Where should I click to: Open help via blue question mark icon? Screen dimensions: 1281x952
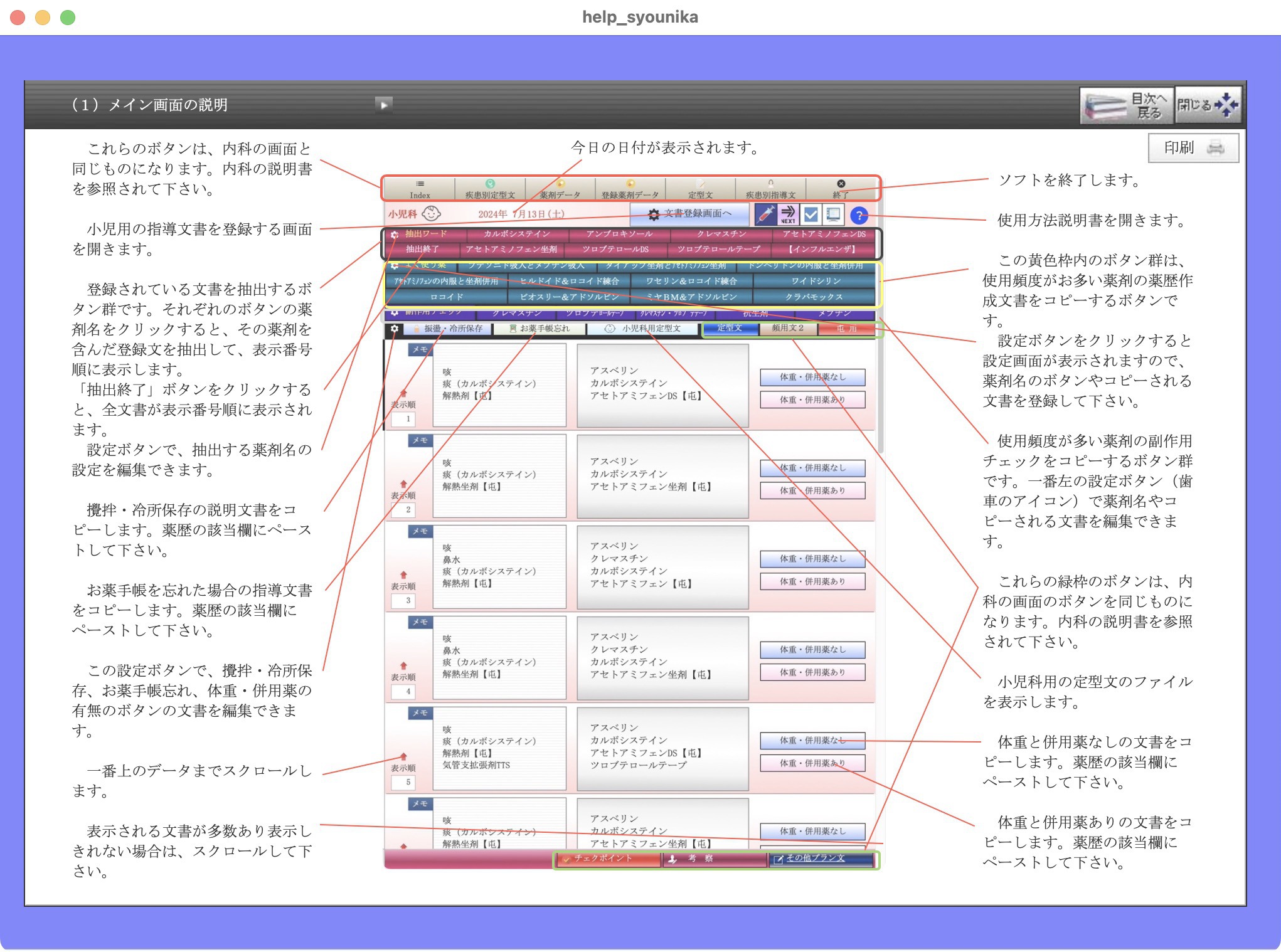(x=859, y=216)
